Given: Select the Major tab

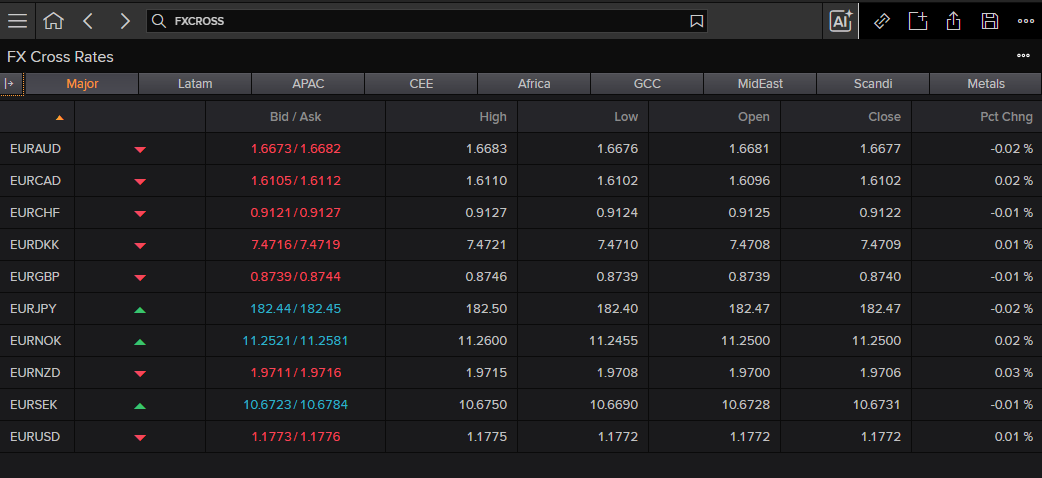Looking at the screenshot, I should click(82, 84).
